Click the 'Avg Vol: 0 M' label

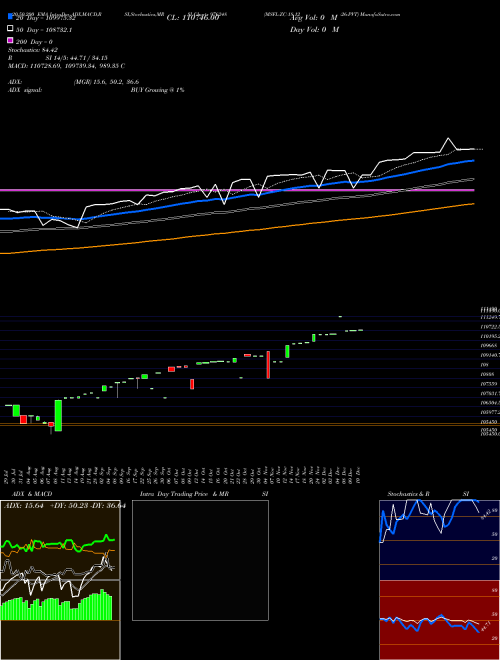(314, 18)
